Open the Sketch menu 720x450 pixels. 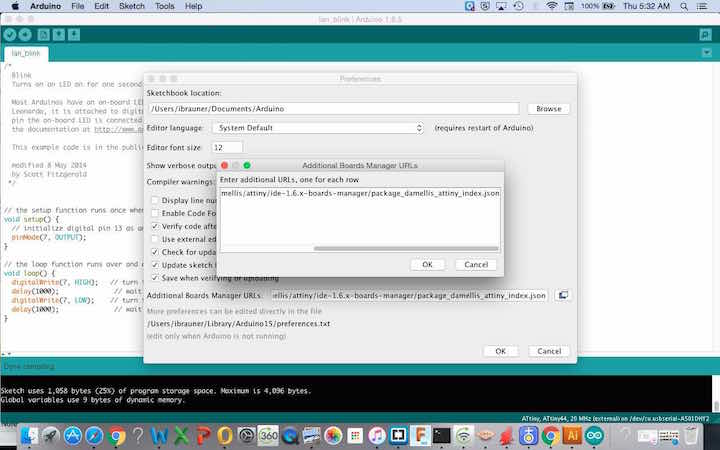coord(131,6)
